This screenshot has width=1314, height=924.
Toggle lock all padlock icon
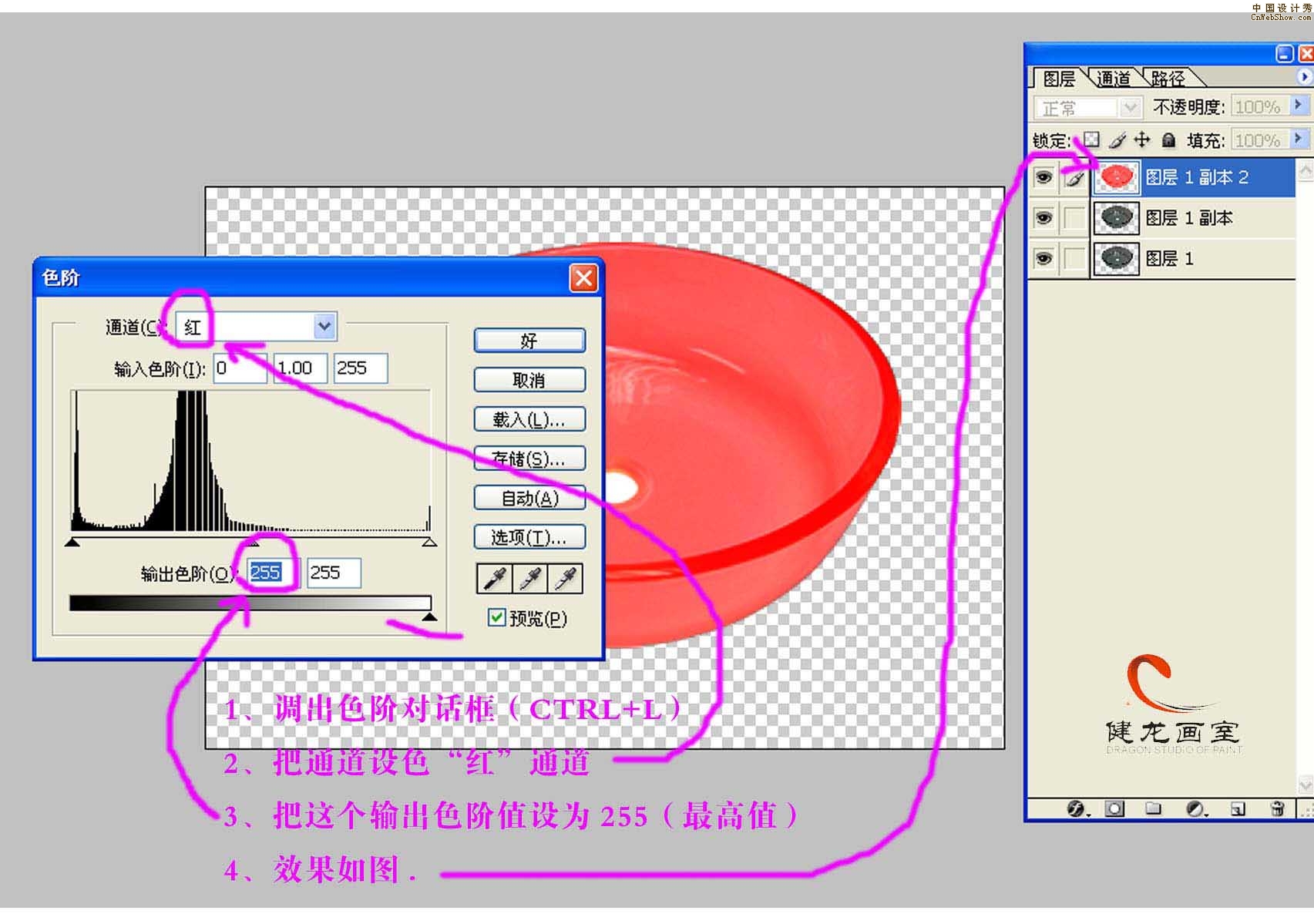click(x=1168, y=139)
